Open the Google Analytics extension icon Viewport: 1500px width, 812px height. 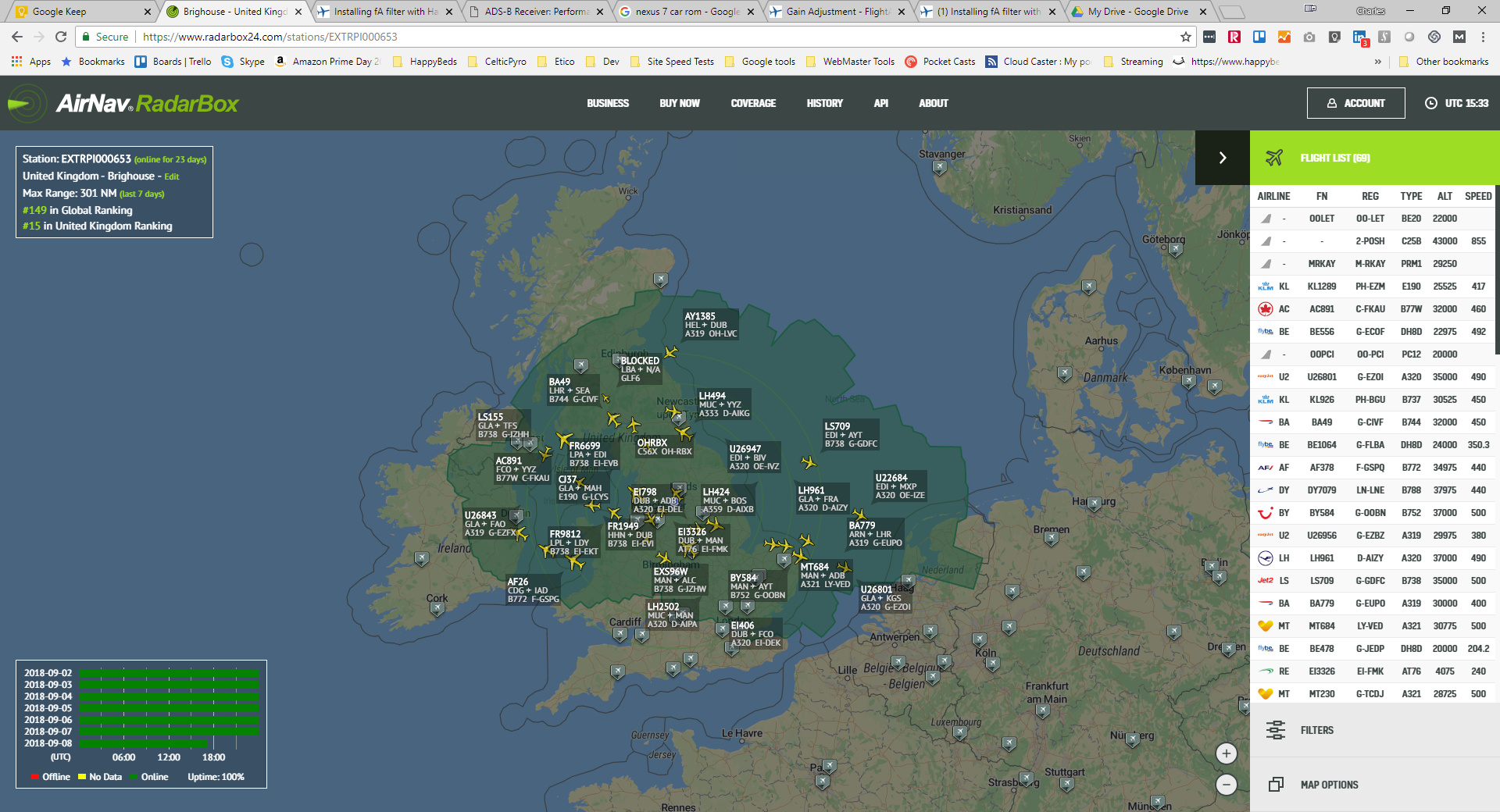(x=1284, y=37)
